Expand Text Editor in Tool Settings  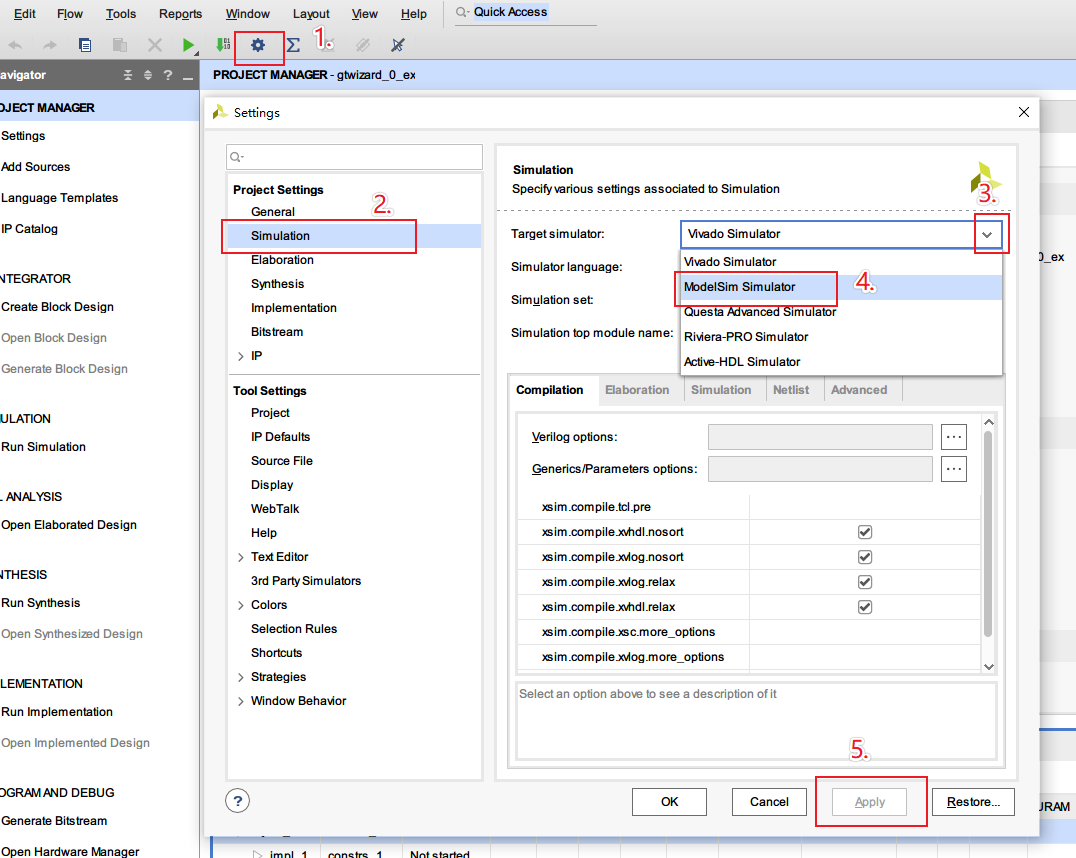click(240, 557)
